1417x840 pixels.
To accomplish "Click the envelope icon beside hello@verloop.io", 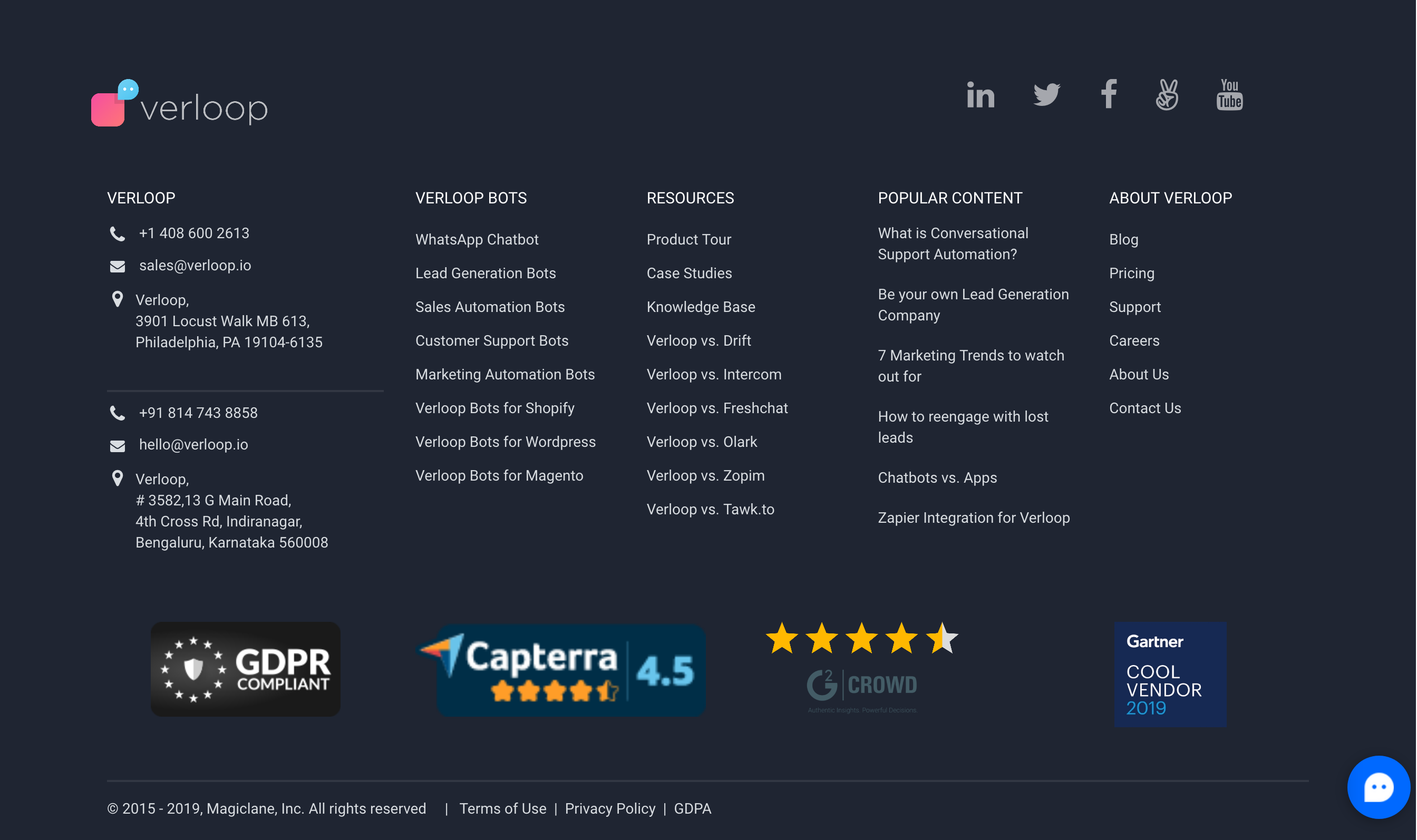I will coord(117,445).
